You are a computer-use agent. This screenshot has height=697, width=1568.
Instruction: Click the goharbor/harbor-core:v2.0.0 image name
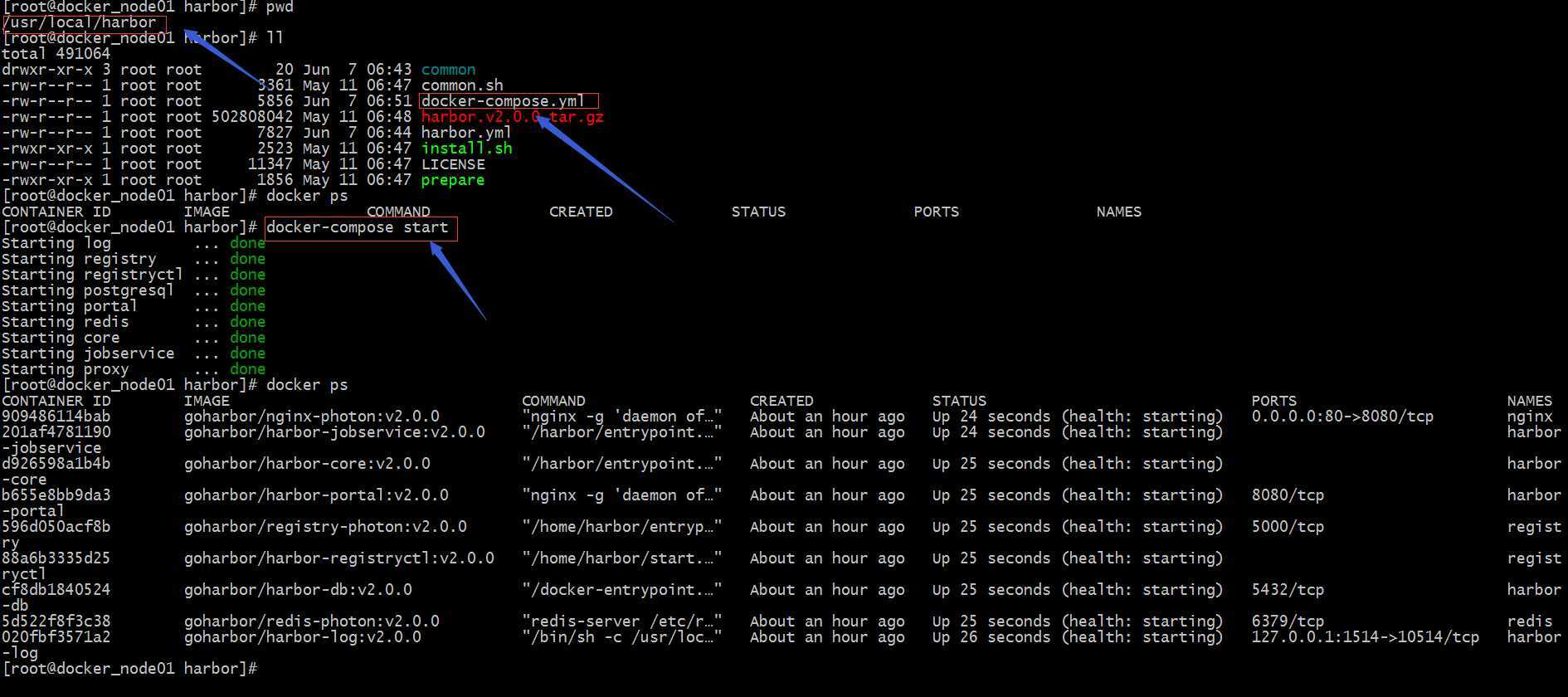coord(307,464)
